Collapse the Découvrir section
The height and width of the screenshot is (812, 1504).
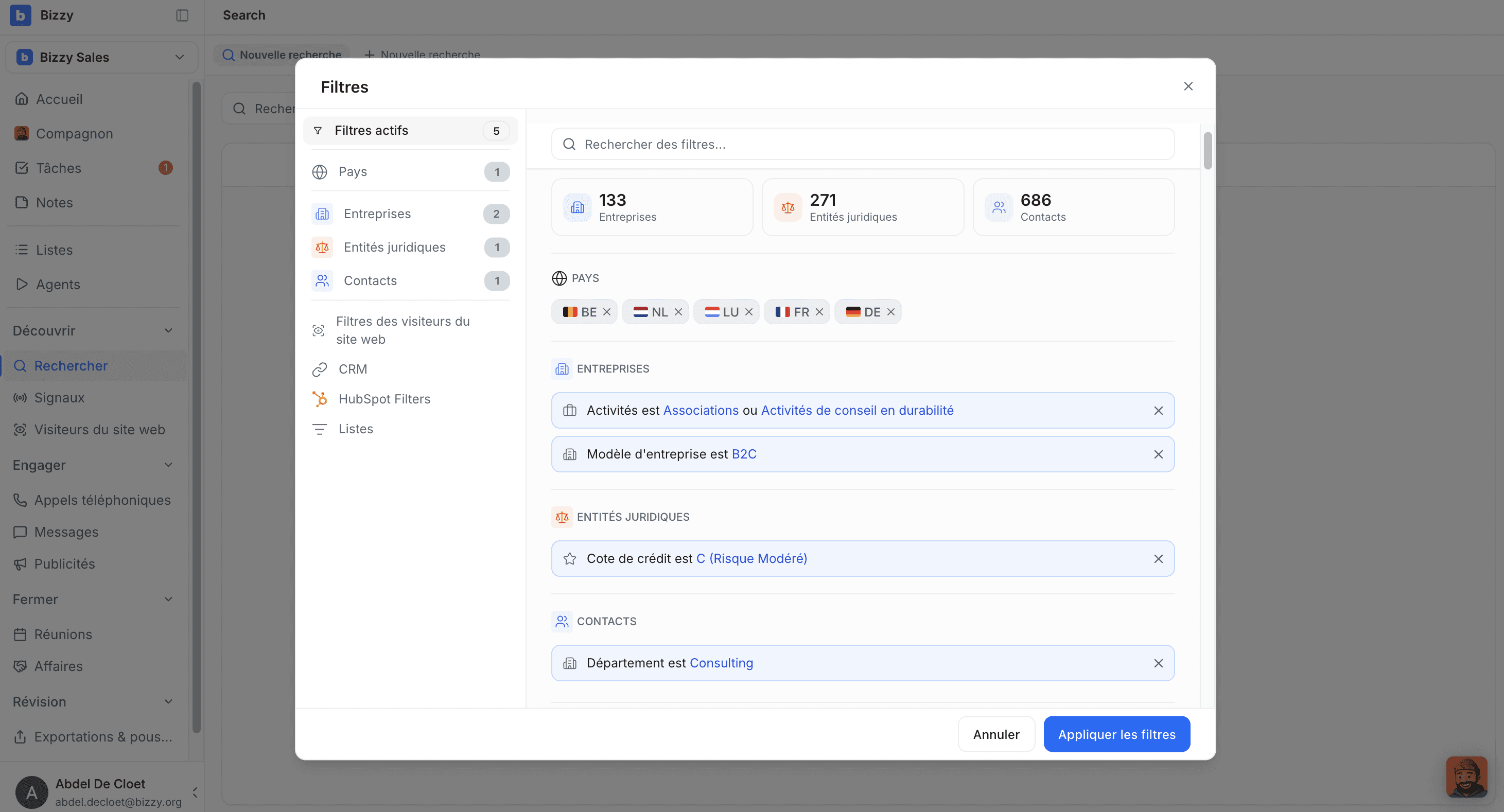pyautogui.click(x=168, y=331)
